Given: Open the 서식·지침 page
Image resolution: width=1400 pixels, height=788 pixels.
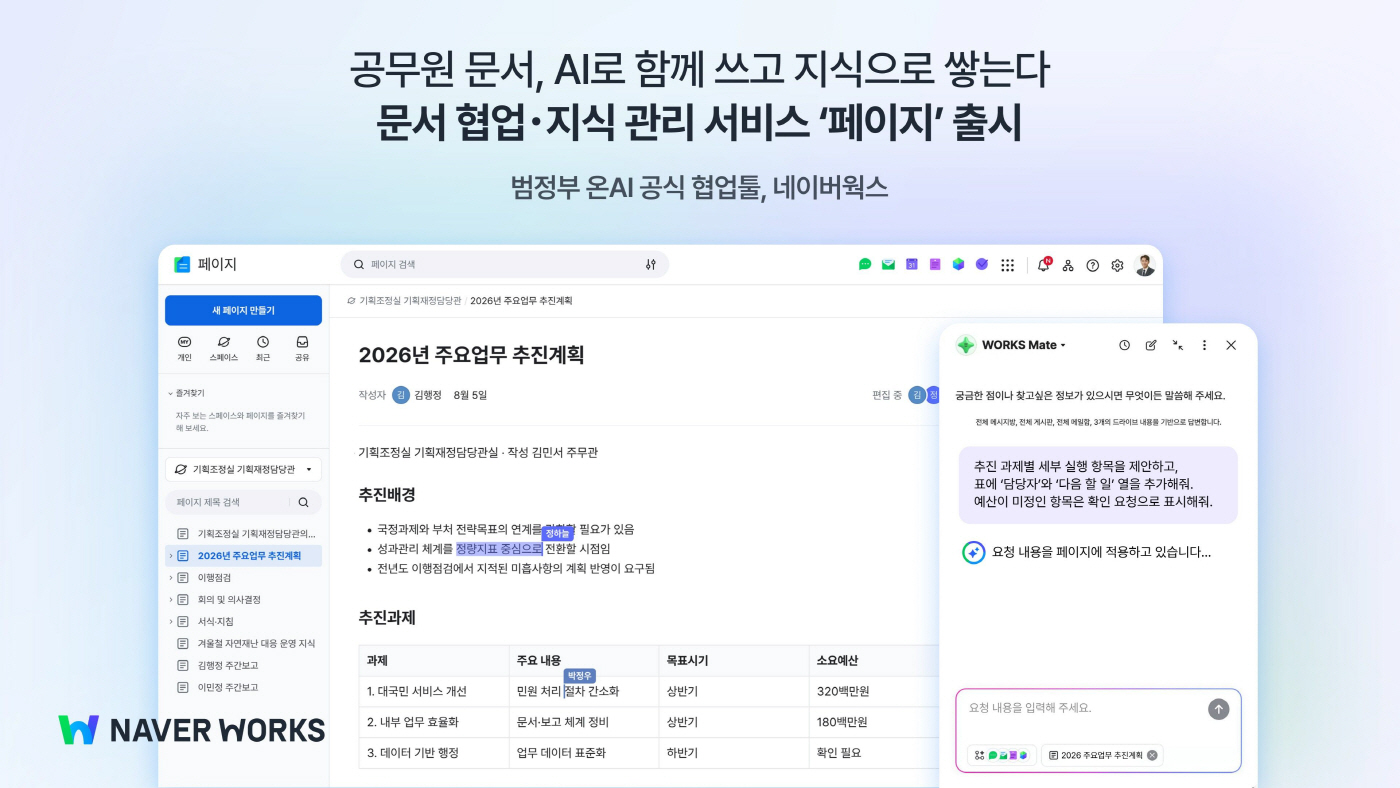Looking at the screenshot, I should pyautogui.click(x=215, y=622).
